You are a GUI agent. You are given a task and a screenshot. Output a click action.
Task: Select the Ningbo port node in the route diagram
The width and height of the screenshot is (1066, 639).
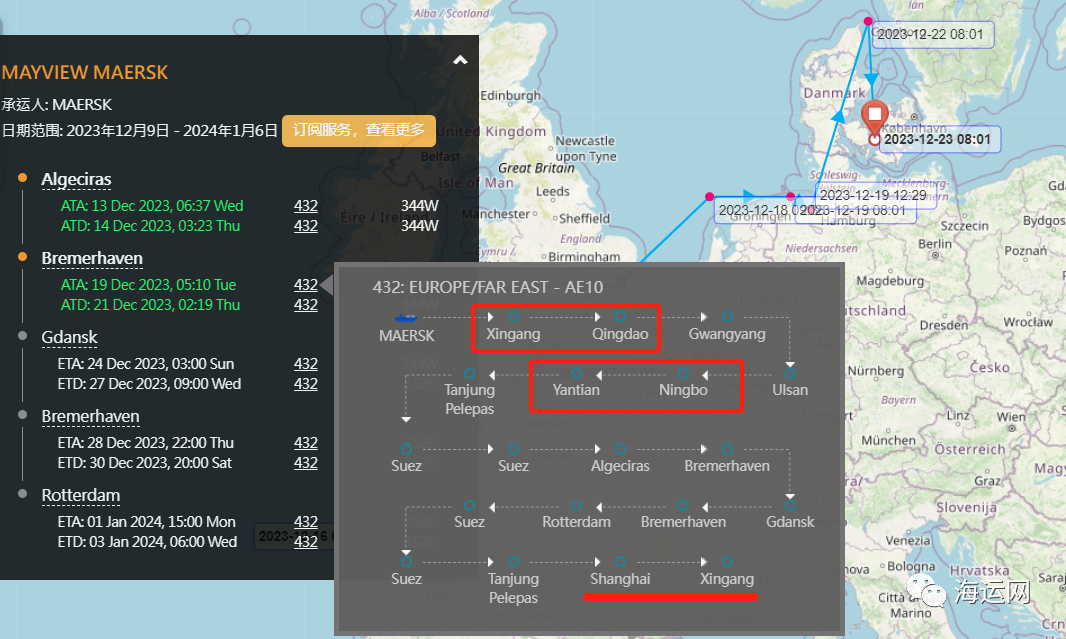pyautogui.click(x=683, y=373)
